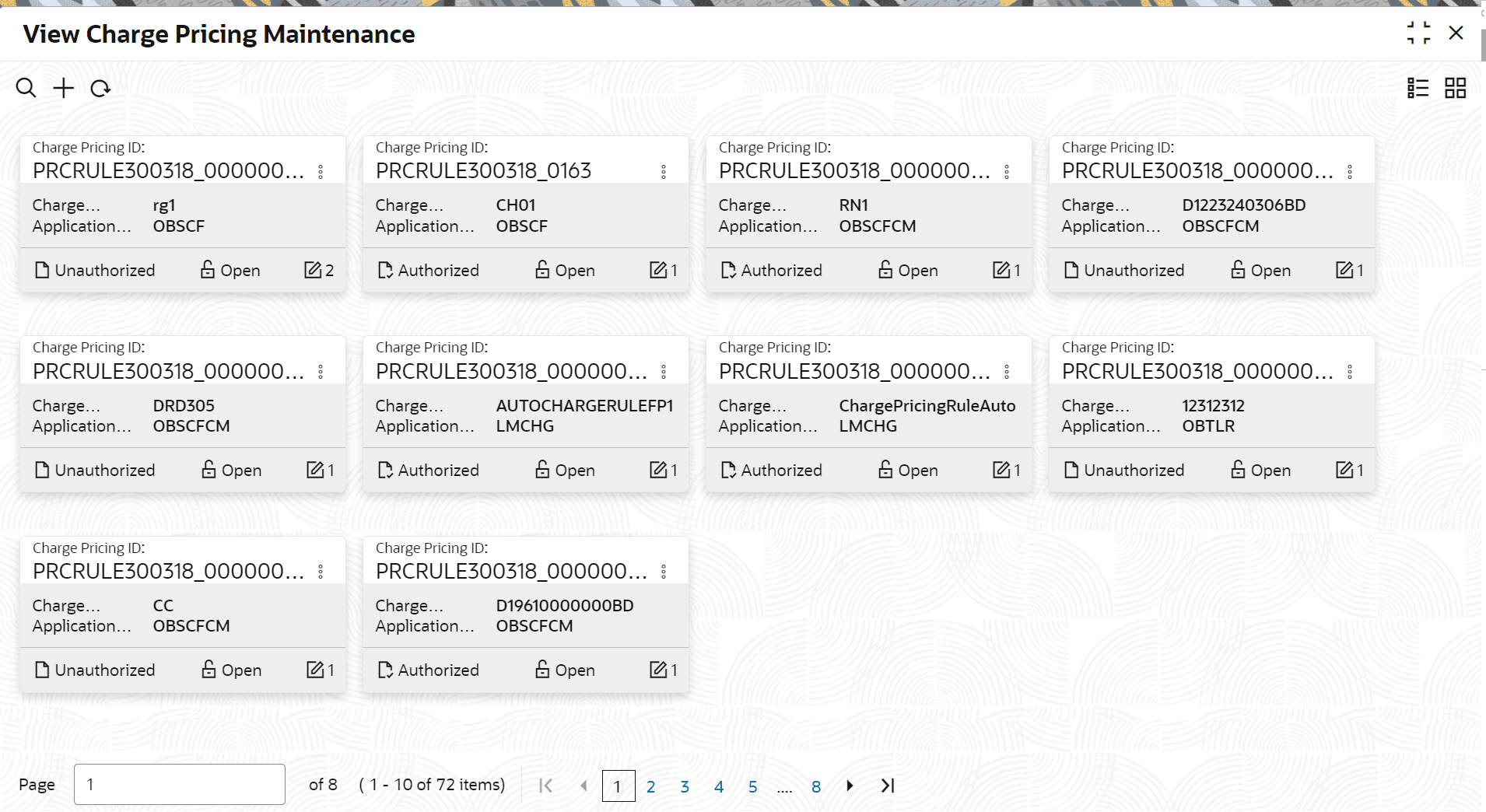Switch to tile view using the grid icon

(1456, 88)
